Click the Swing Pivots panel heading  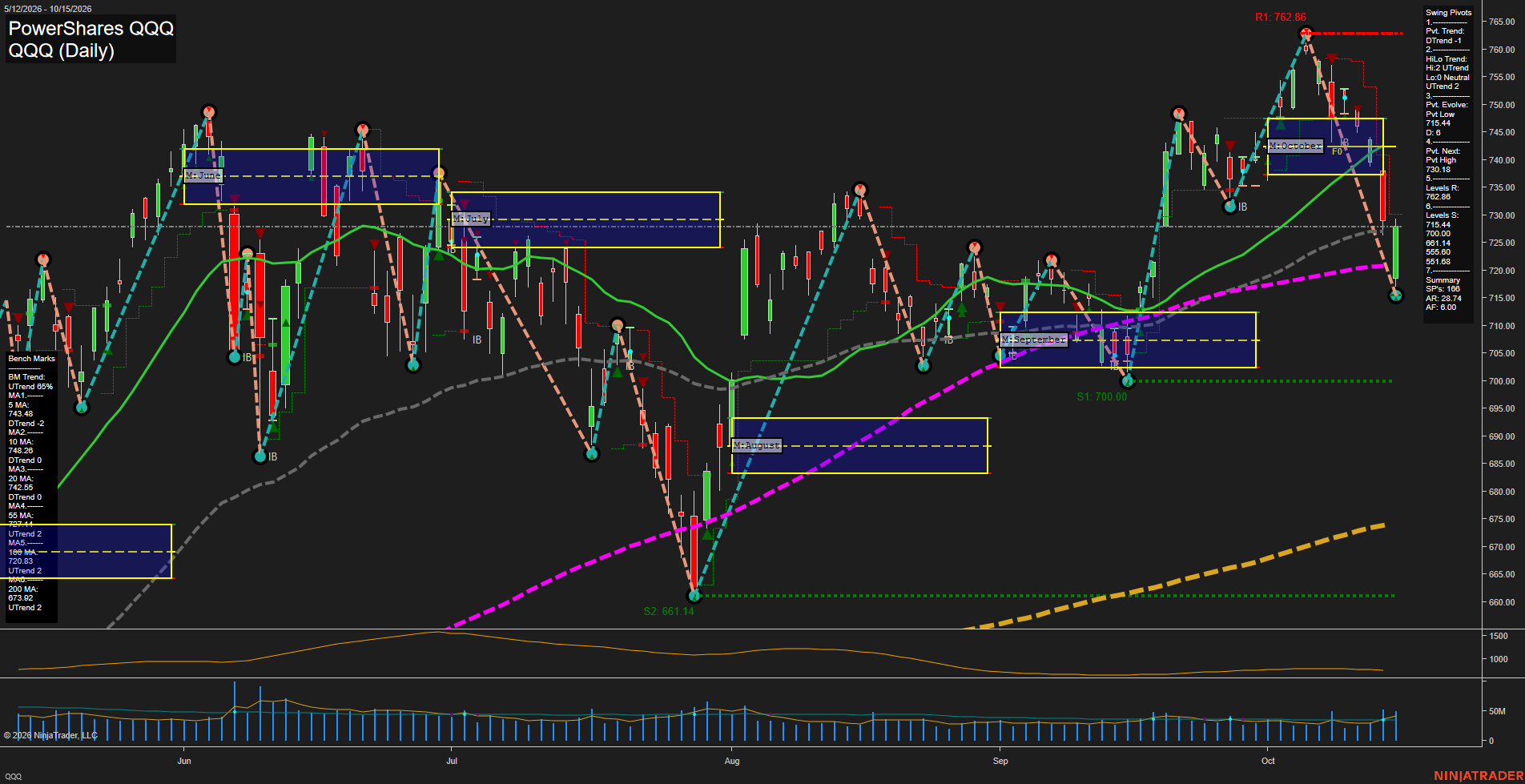1449,13
